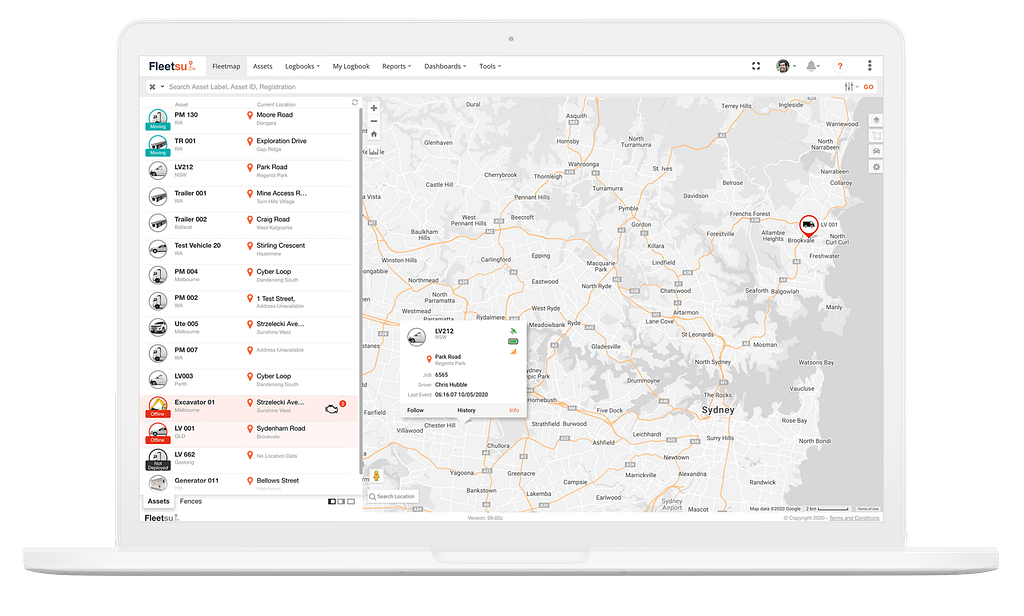Viewport: 1024px width, 616px height.
Task: Click the Fleetsu logo
Action: click(172, 66)
